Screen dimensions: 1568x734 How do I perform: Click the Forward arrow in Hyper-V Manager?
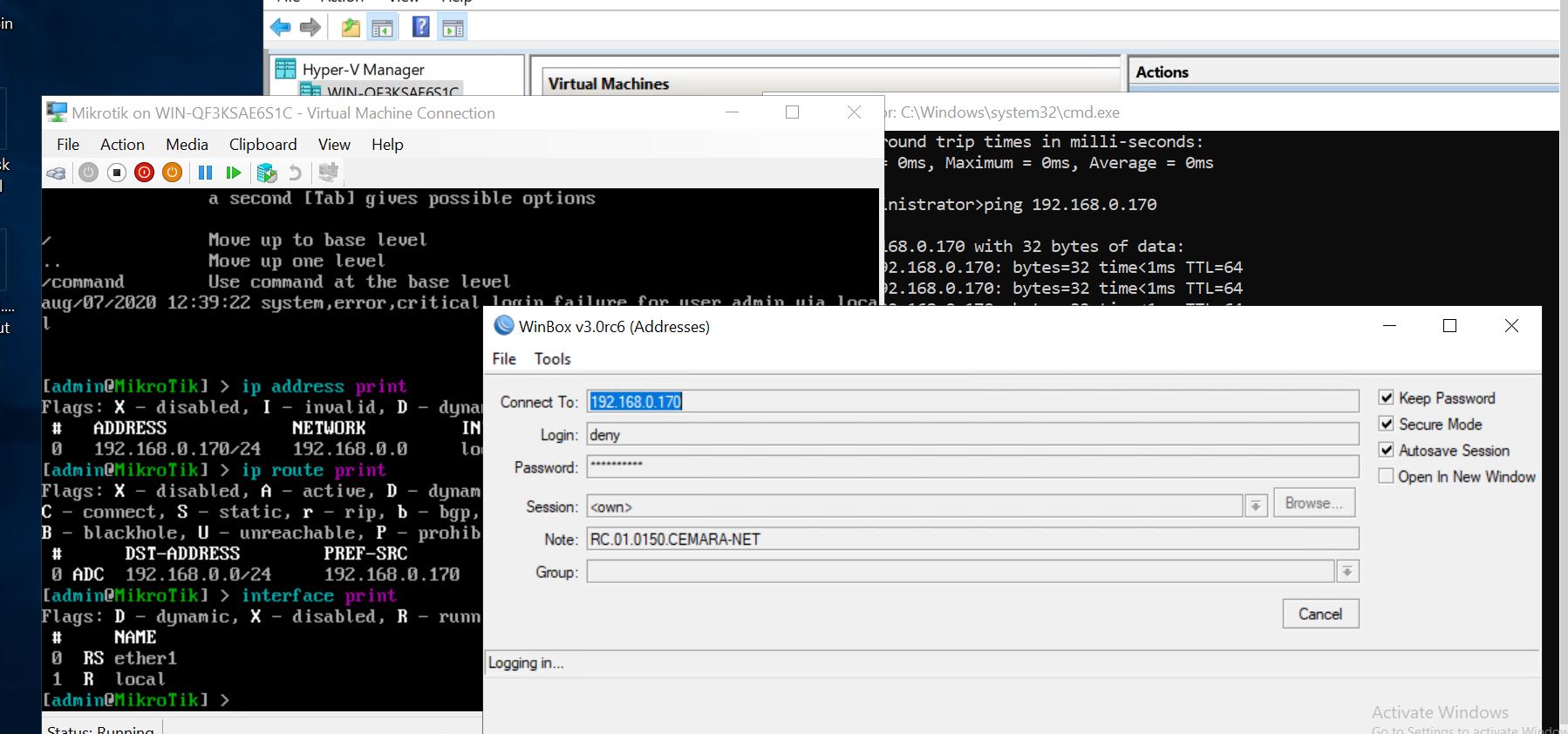point(310,28)
